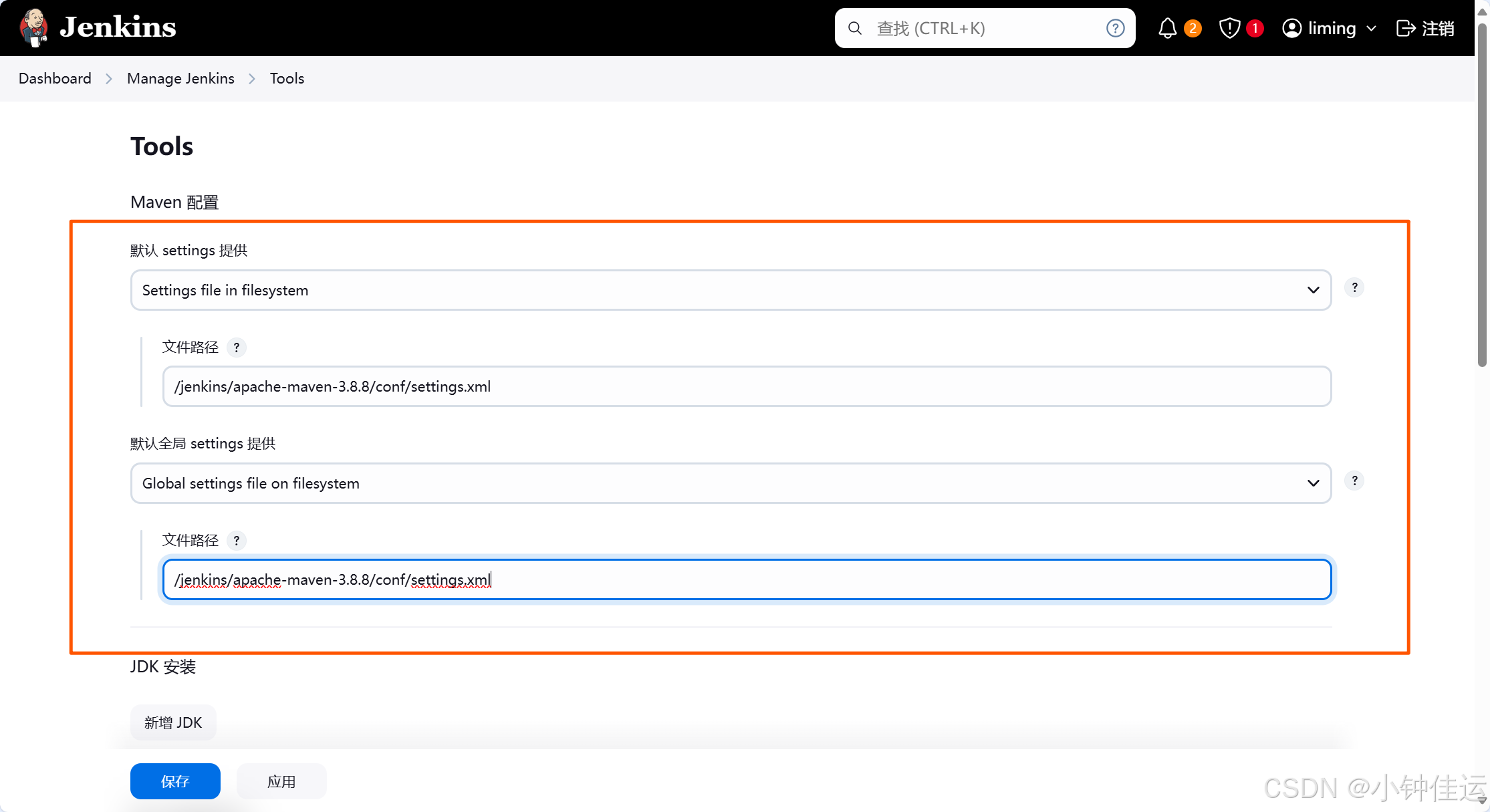Show help for 默认全局 settings 提供
The height and width of the screenshot is (812, 1490).
(x=1354, y=481)
